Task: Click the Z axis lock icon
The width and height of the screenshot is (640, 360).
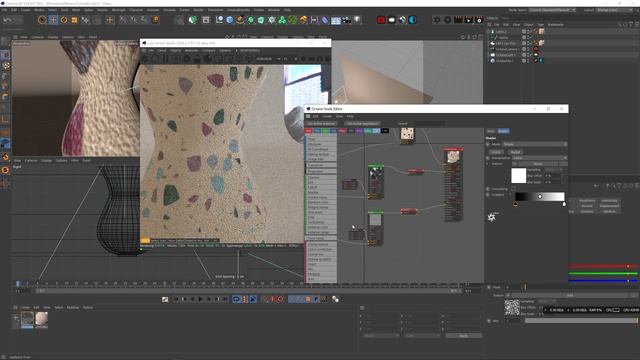Action: click(x=144, y=20)
